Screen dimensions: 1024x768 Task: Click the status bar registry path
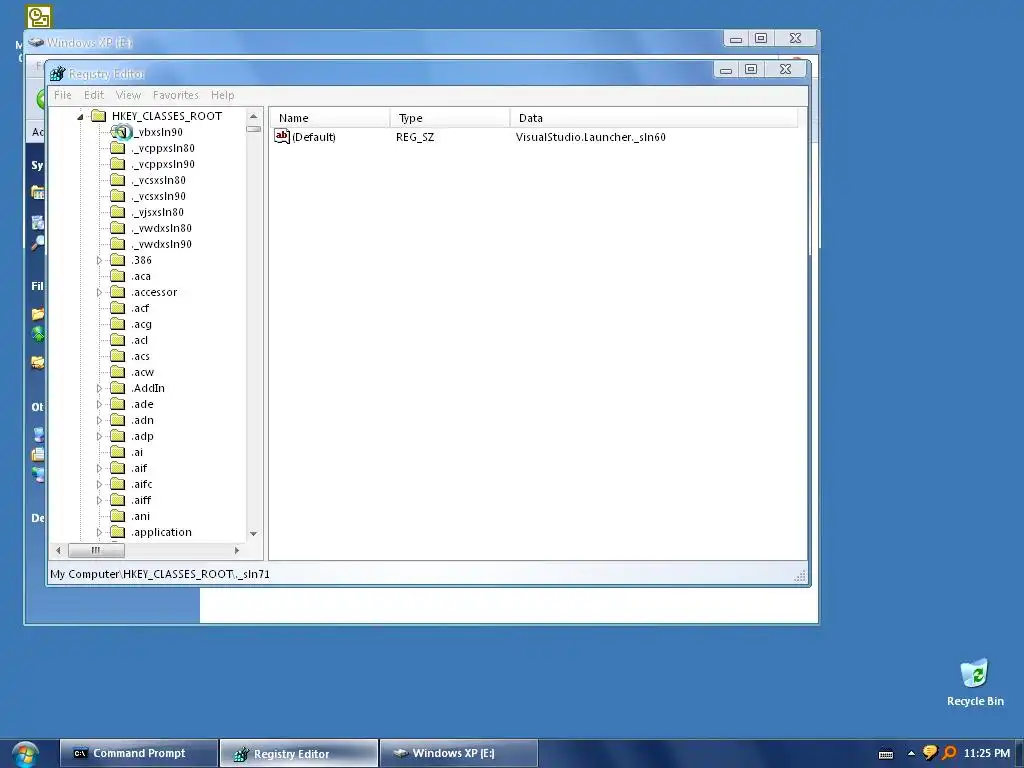click(x=160, y=574)
